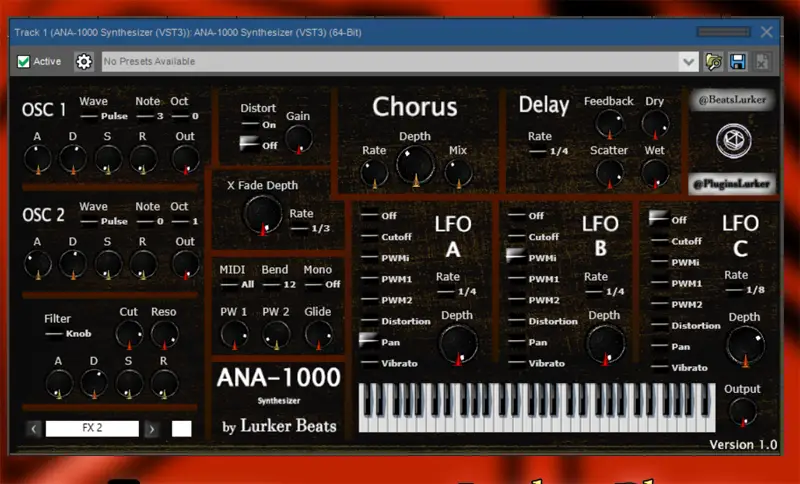Viewport: 800px width, 484px height.
Task: Click the PW 2 knob
Action: pos(276,335)
